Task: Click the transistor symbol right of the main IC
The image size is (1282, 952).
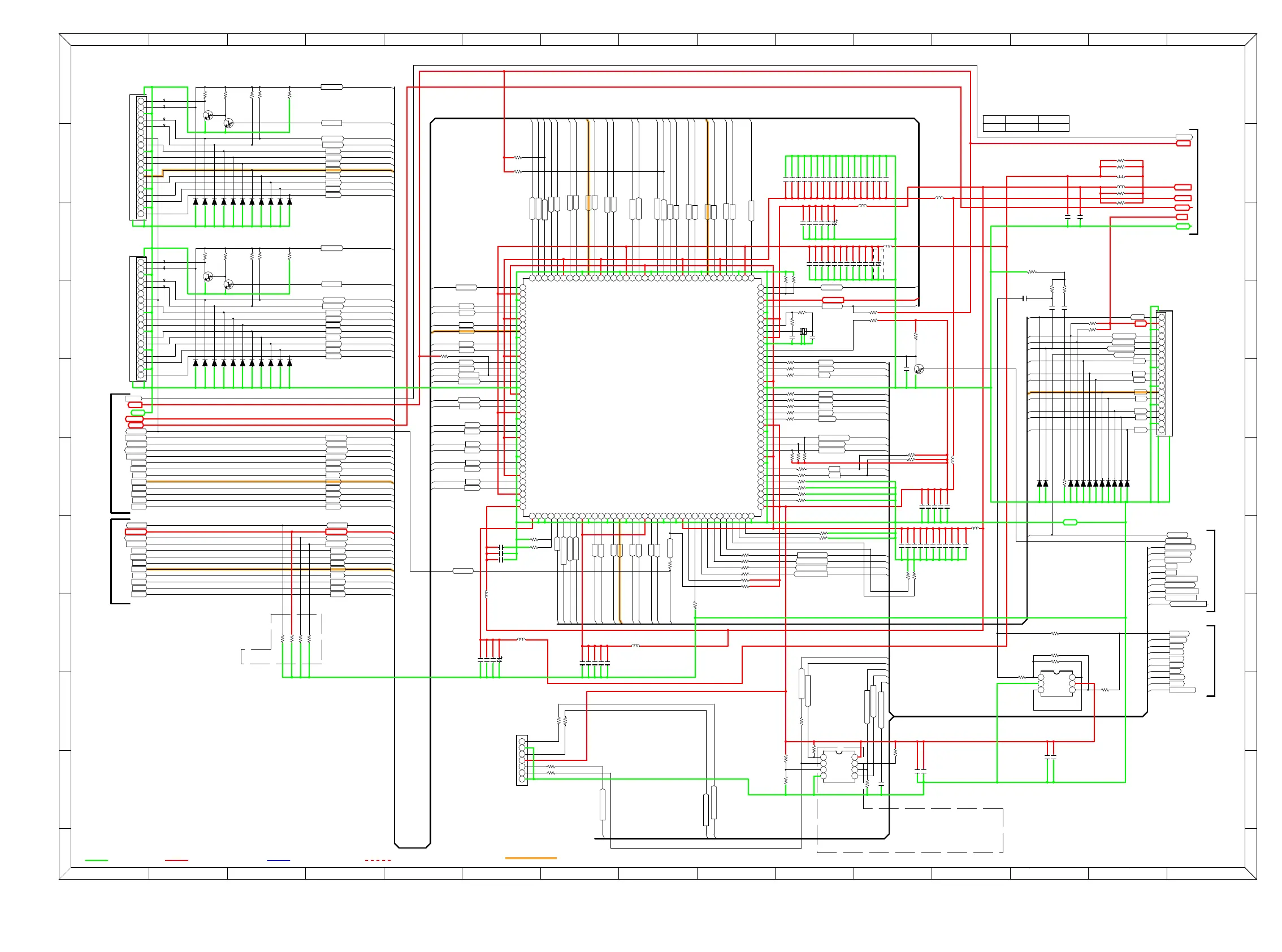Action: click(x=919, y=369)
